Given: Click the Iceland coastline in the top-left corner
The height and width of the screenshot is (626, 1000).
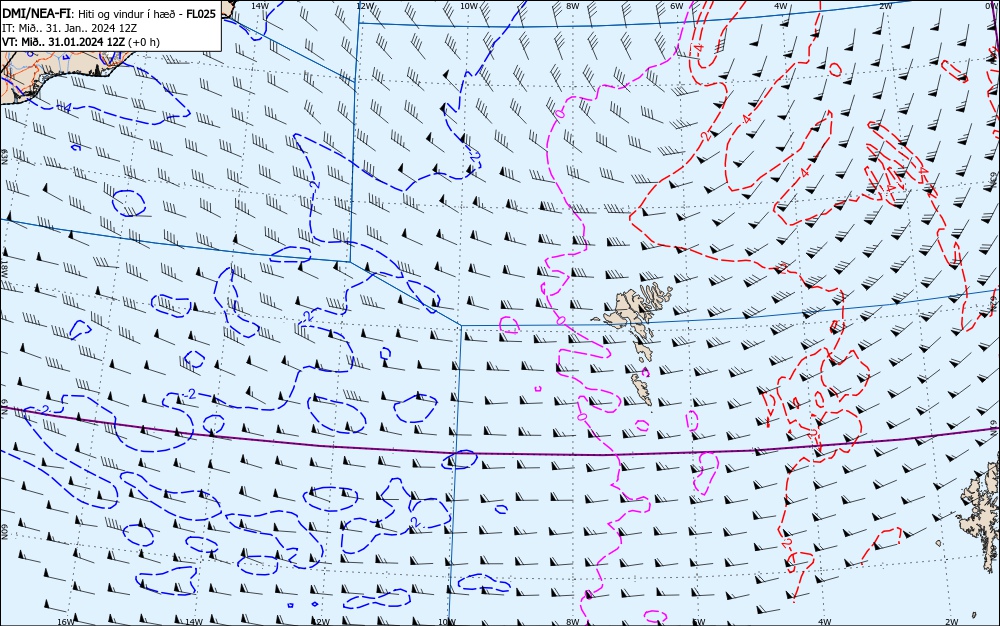Looking at the screenshot, I should (x=64, y=67).
